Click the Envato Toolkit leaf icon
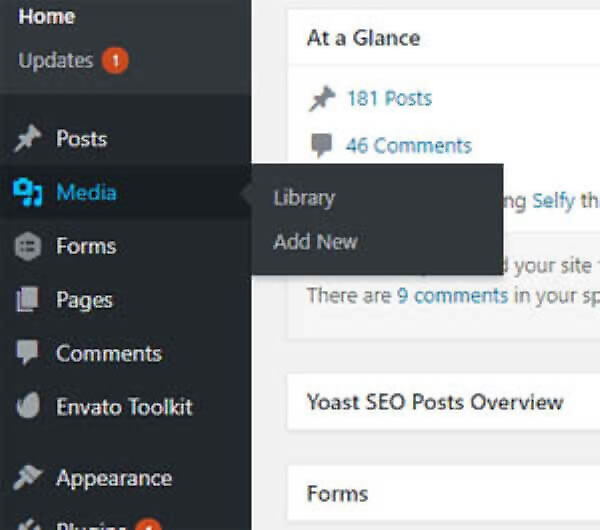 27,407
